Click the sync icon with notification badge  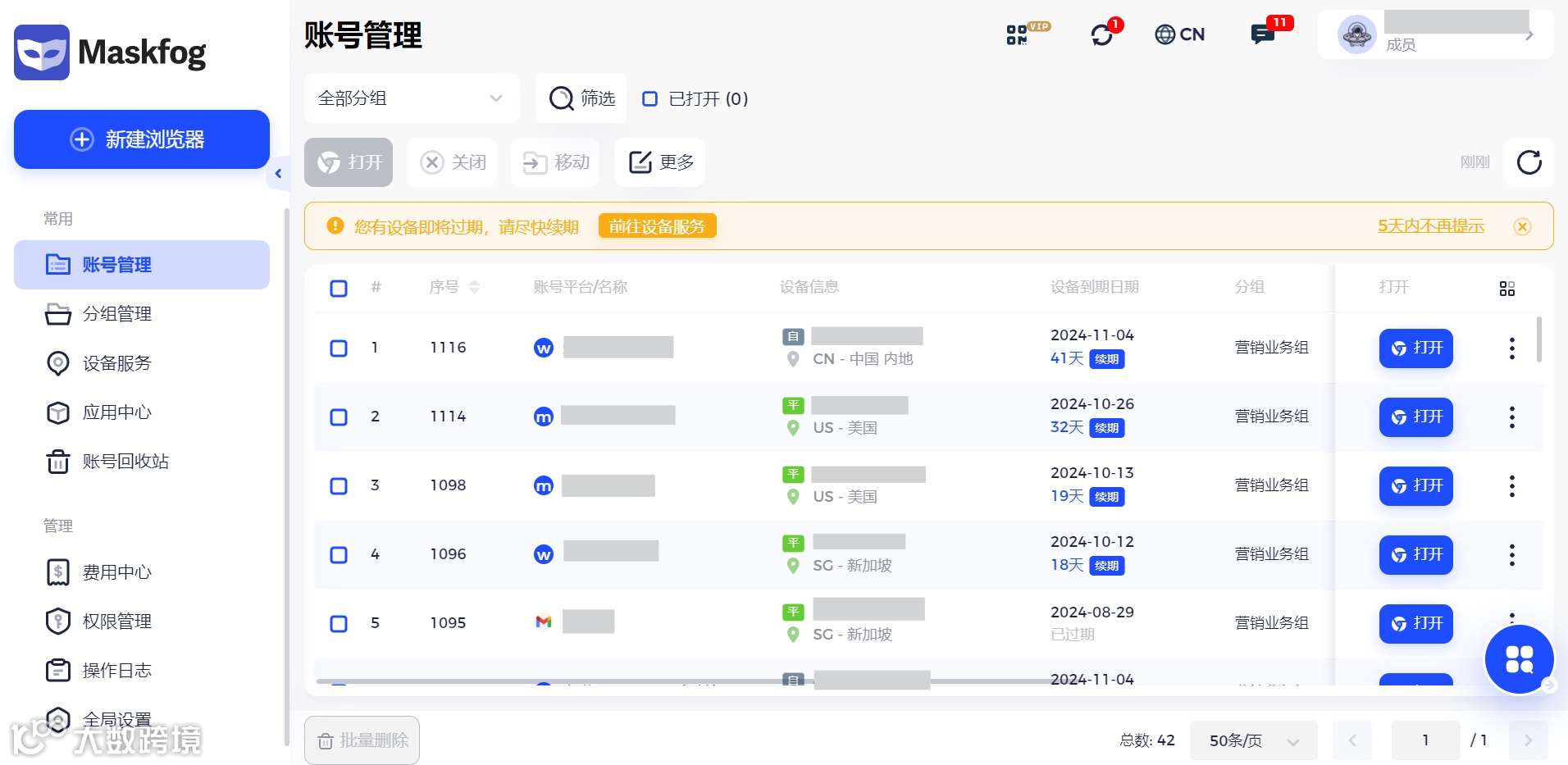1101,34
